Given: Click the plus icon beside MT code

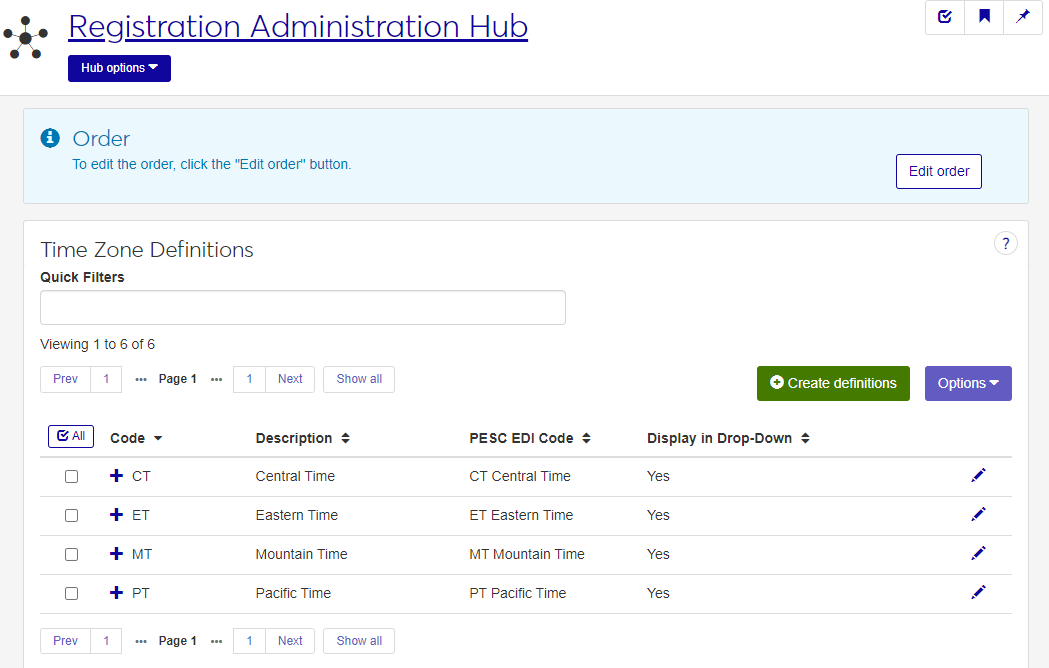Looking at the screenshot, I should click(x=117, y=554).
